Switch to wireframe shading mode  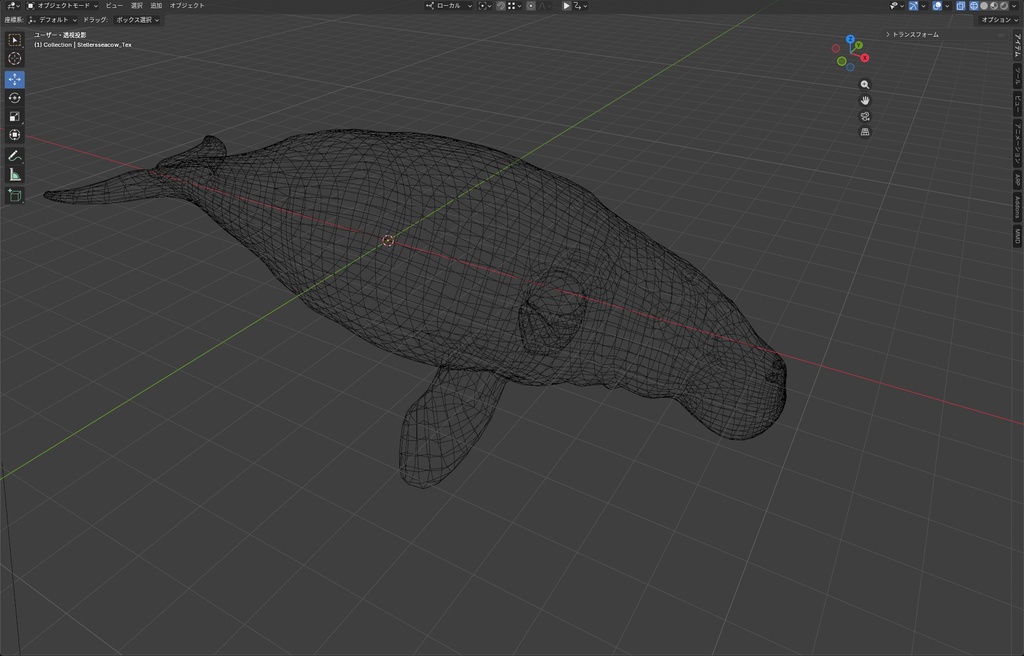(x=974, y=6)
